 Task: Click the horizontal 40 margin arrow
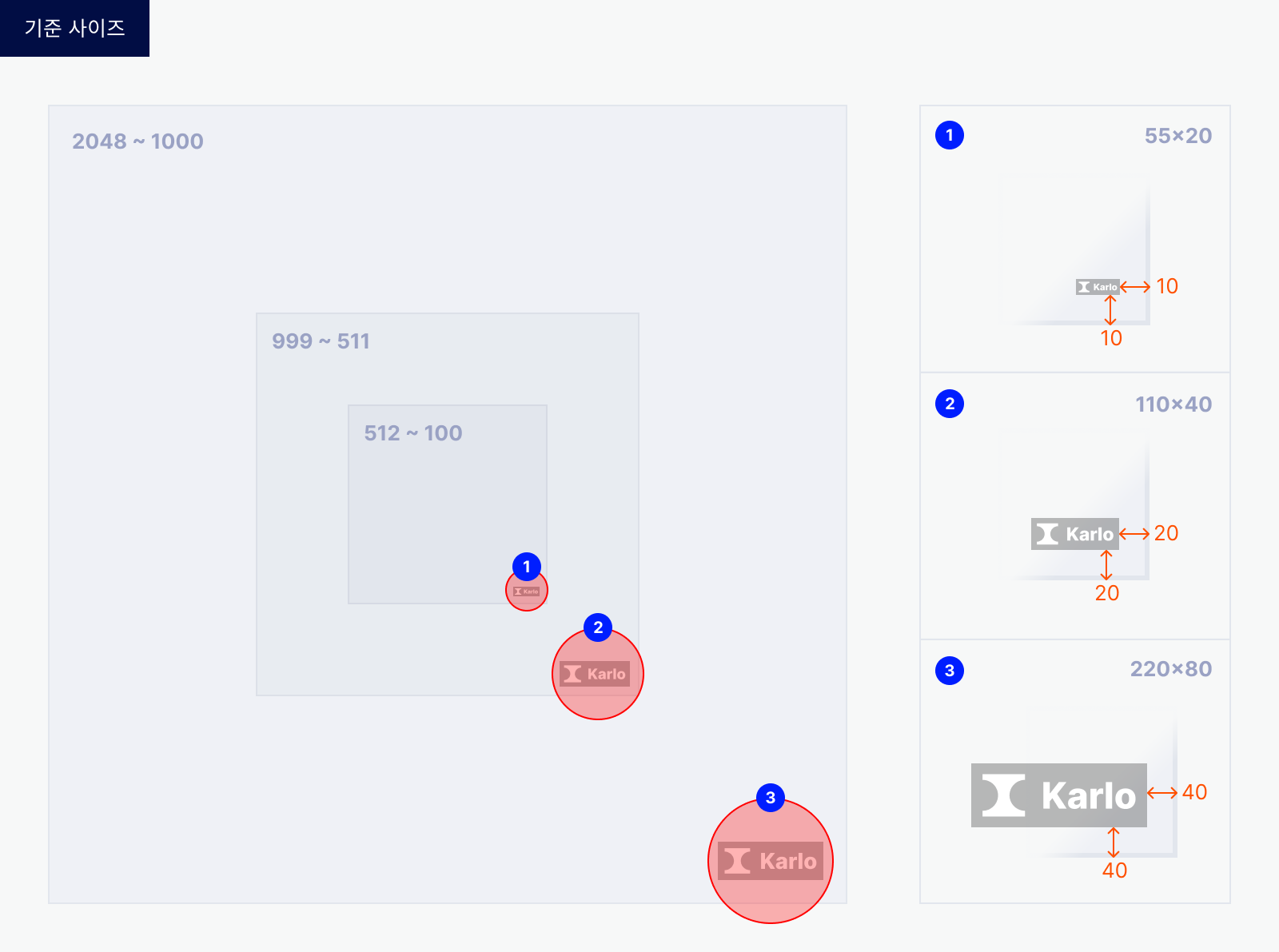[1162, 793]
